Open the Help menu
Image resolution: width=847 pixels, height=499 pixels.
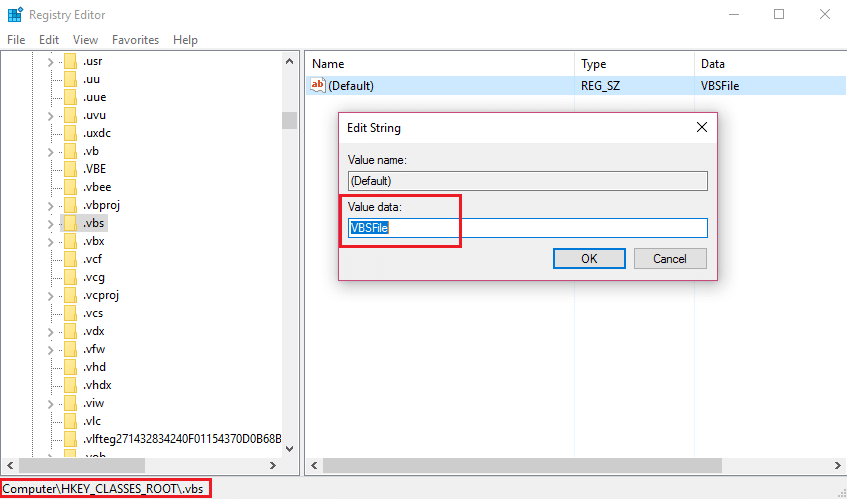[x=185, y=40]
